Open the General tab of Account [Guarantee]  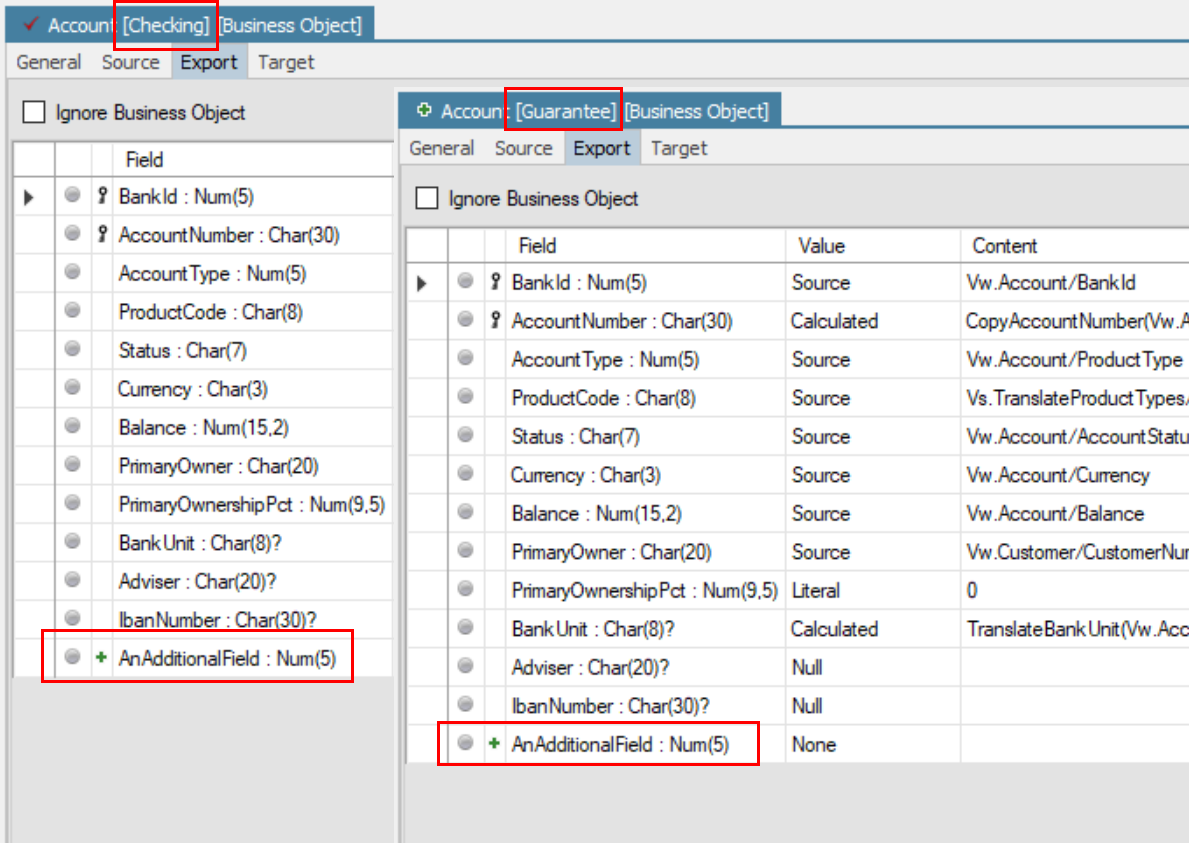pyautogui.click(x=441, y=147)
